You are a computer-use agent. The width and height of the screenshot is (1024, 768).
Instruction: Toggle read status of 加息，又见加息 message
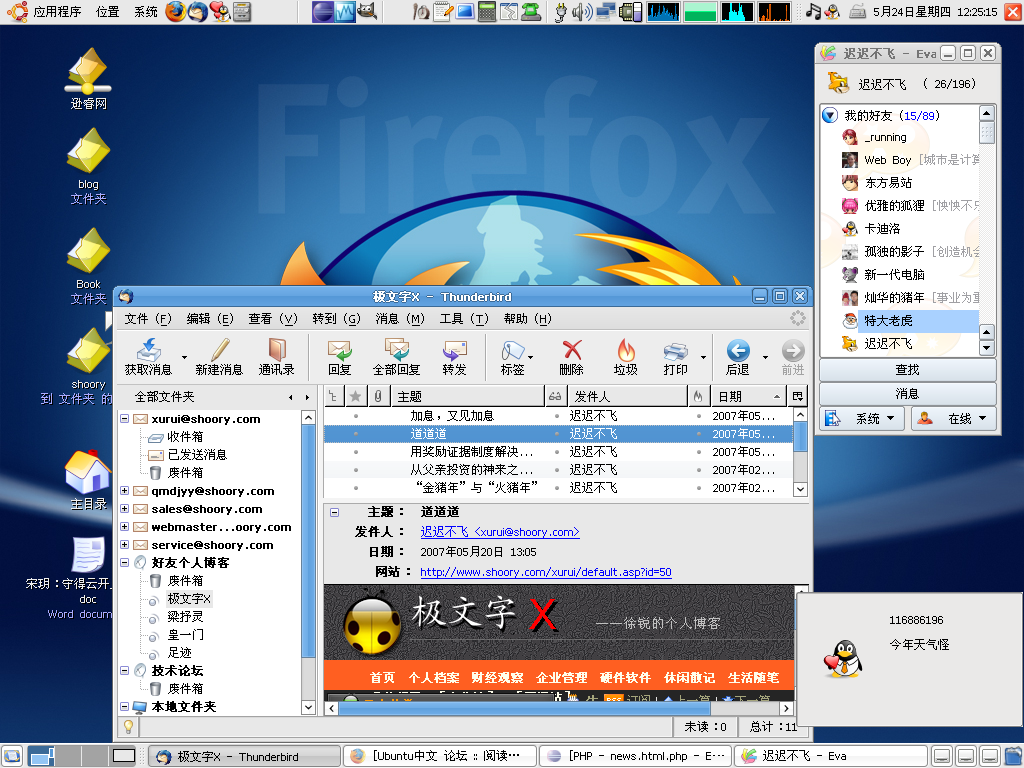[x=556, y=415]
